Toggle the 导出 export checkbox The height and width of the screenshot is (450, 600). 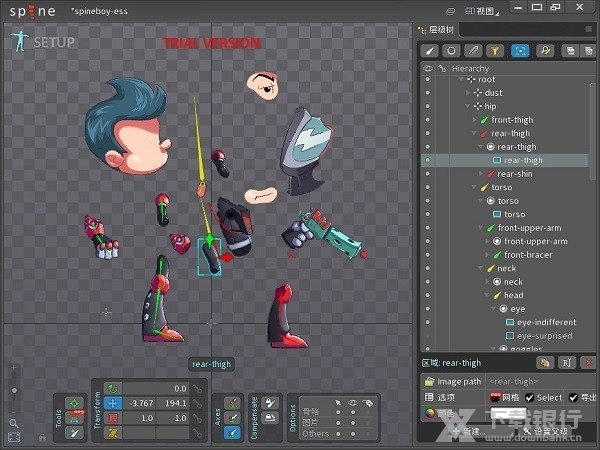click(x=574, y=397)
